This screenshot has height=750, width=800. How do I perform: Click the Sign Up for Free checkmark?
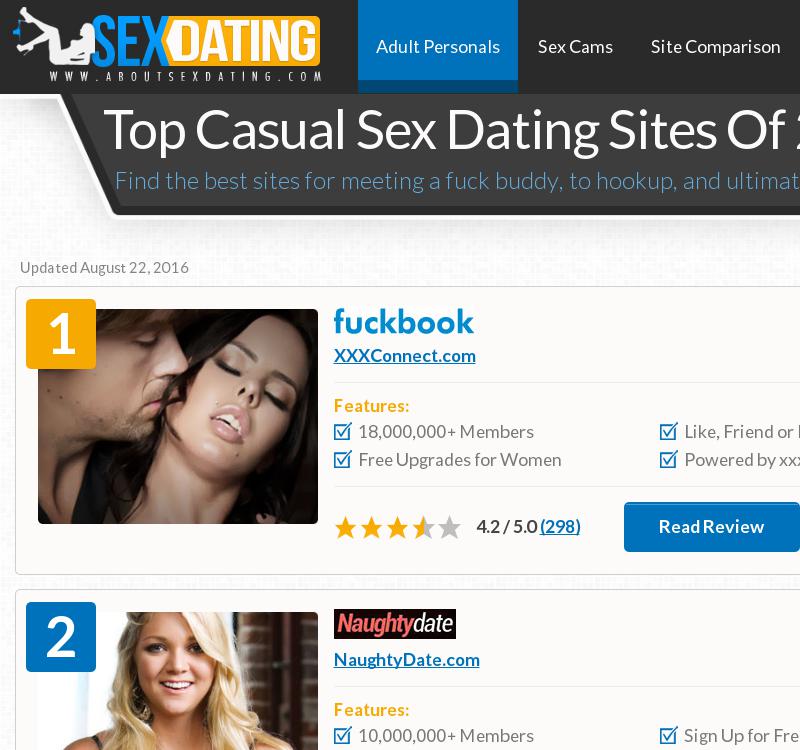tap(668, 736)
